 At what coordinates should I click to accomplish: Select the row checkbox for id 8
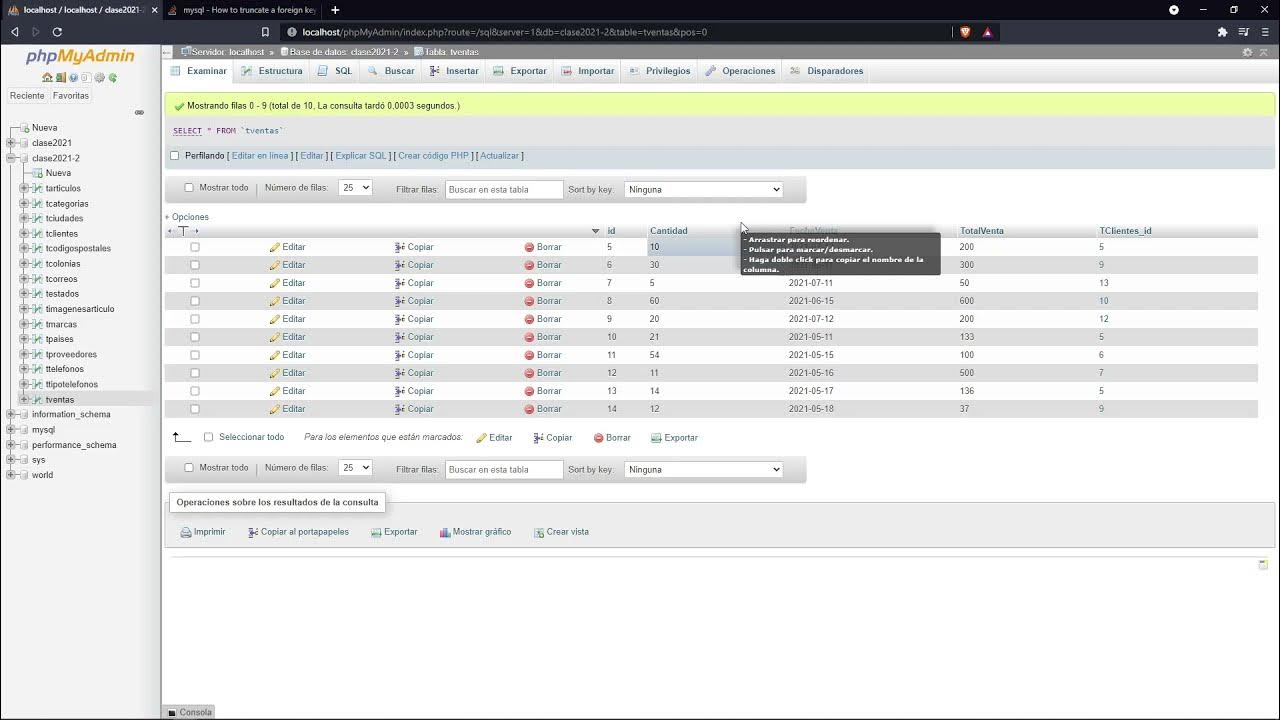[x=195, y=301]
